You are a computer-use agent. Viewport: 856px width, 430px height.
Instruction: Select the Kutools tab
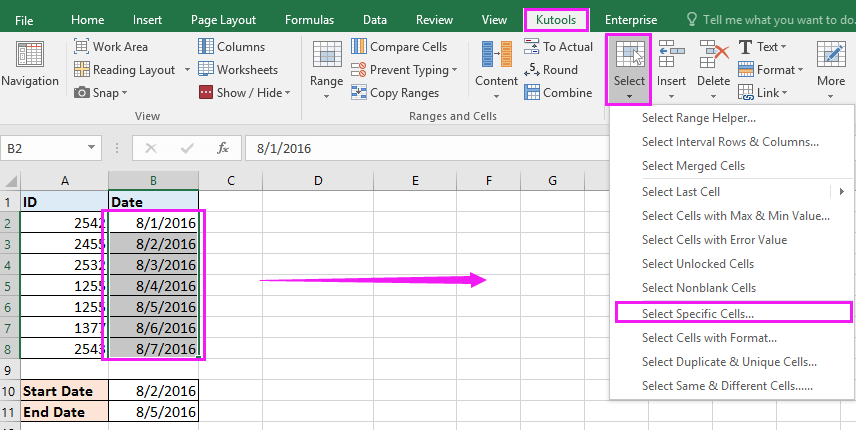pos(556,20)
